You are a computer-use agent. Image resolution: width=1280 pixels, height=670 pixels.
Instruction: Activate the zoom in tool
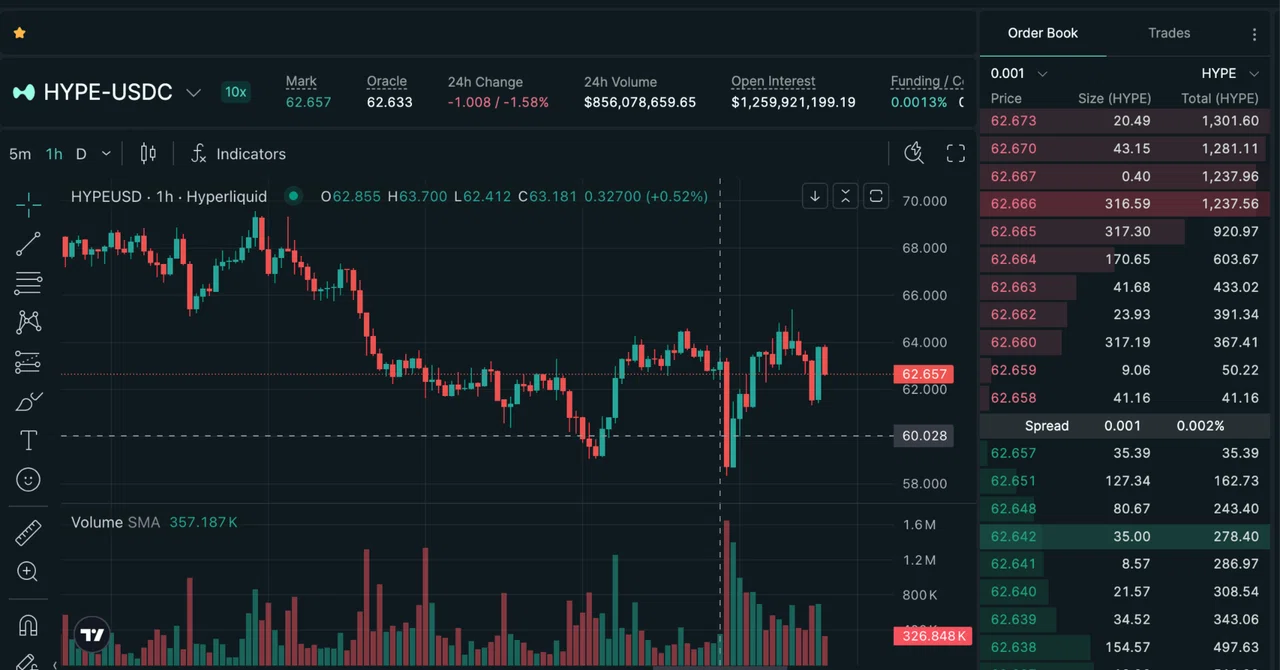pyautogui.click(x=28, y=572)
